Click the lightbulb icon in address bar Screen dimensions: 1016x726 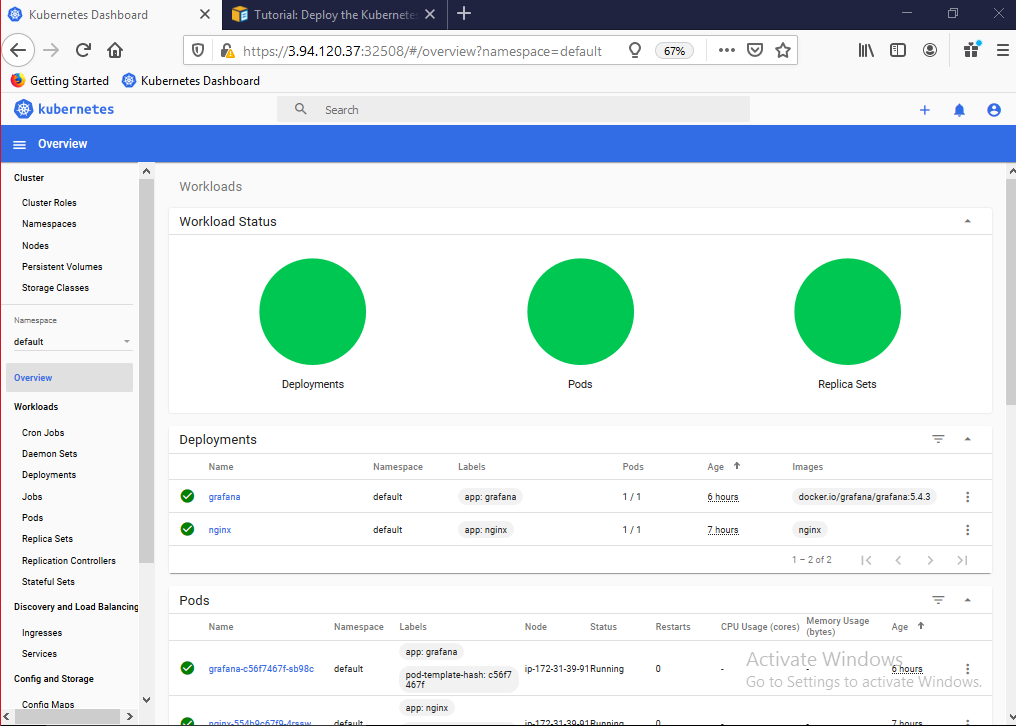pyautogui.click(x=635, y=51)
